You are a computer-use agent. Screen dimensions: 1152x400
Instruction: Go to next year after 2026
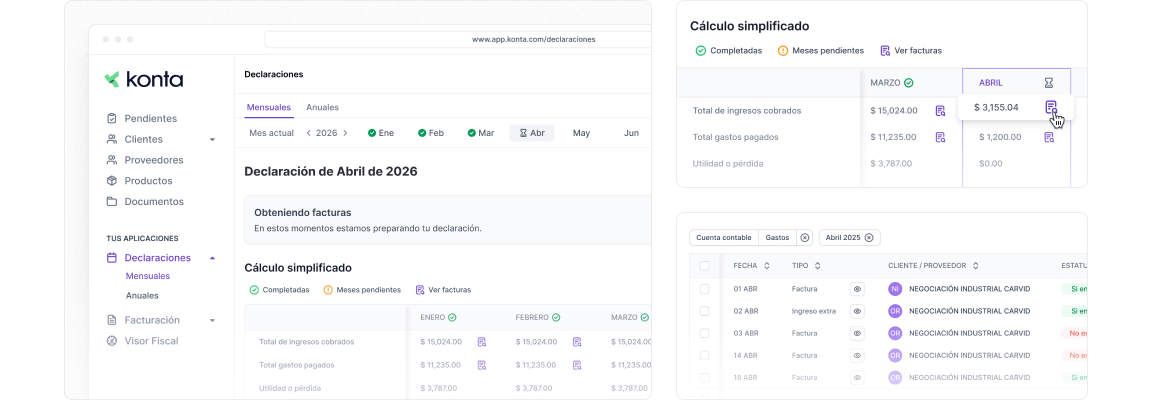point(345,133)
